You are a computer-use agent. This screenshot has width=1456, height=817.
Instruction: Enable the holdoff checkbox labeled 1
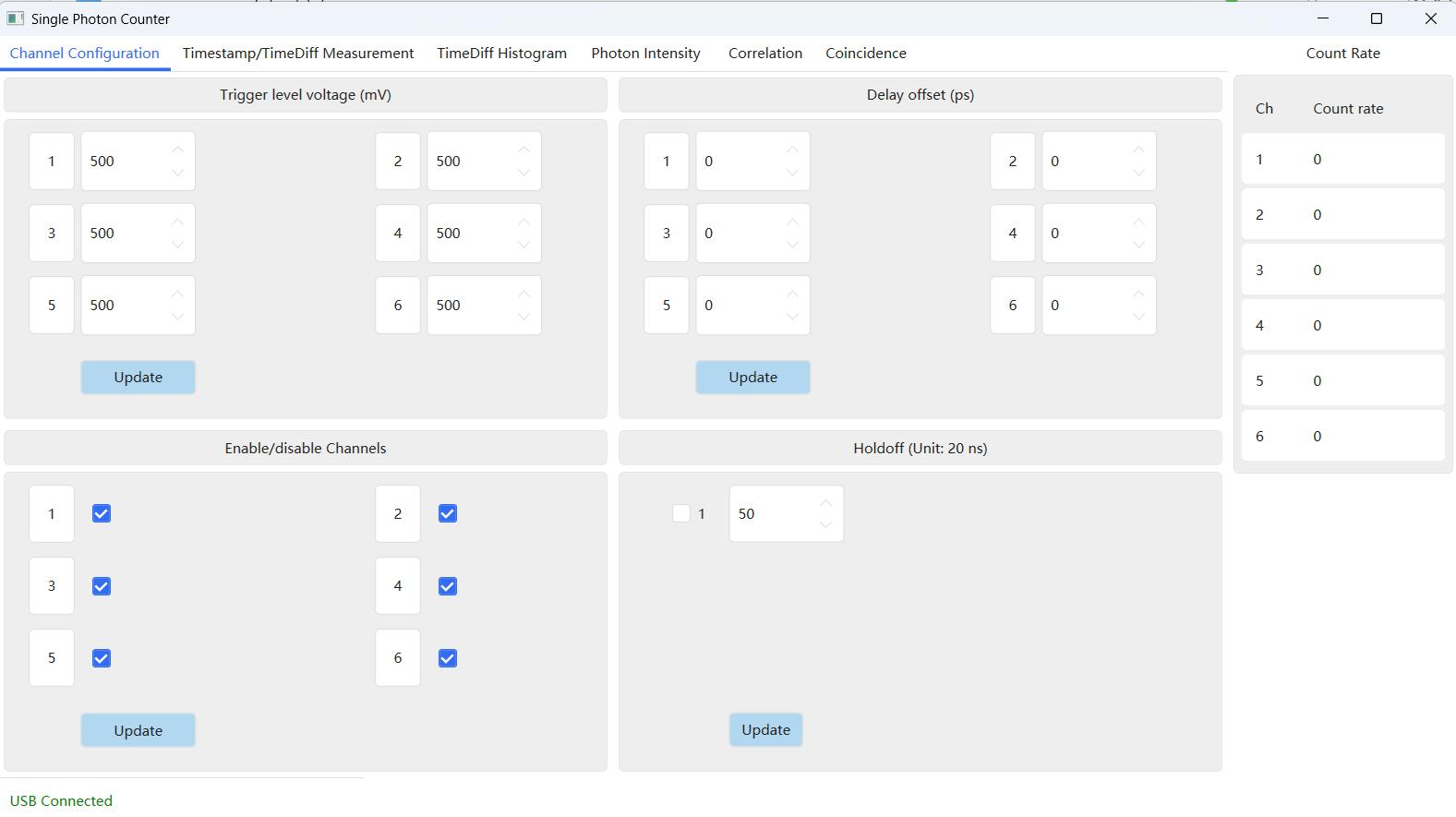pyautogui.click(x=681, y=514)
